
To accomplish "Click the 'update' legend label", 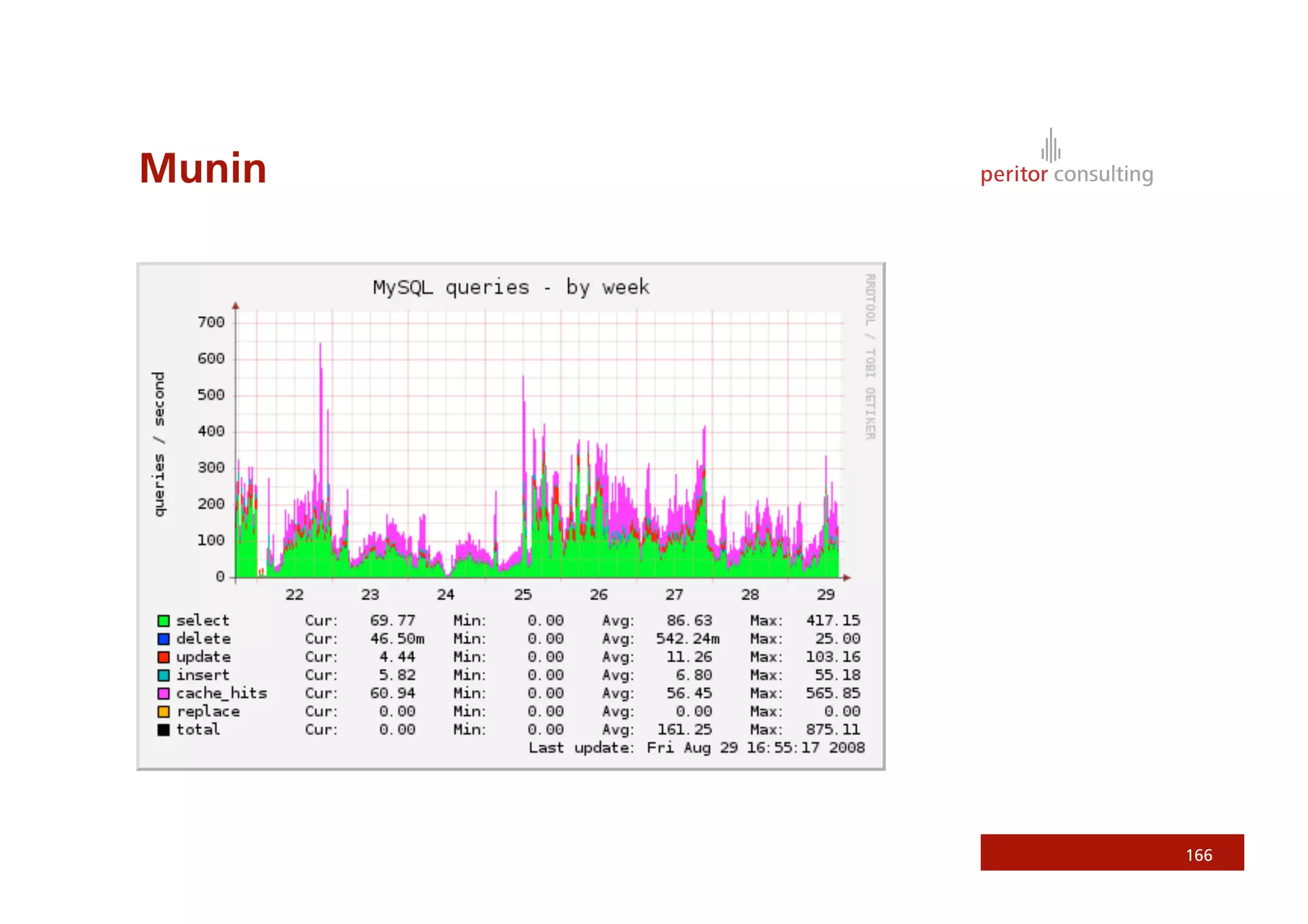I will point(204,657).
